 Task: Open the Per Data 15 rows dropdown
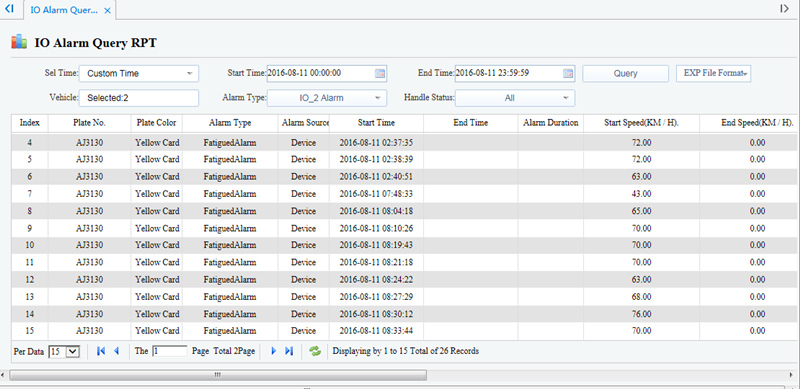(x=64, y=351)
